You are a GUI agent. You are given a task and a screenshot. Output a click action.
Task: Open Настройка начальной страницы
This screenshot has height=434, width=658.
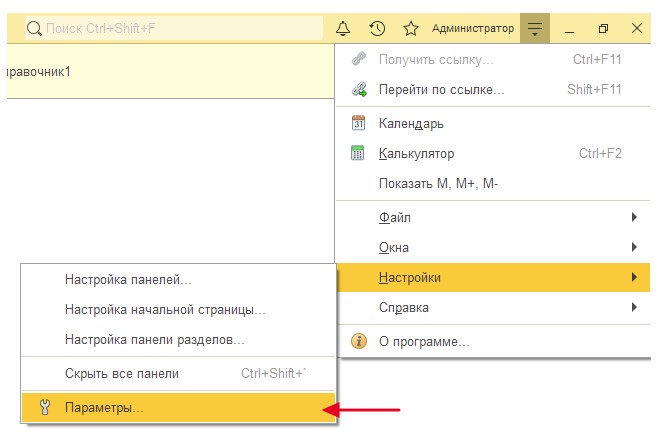(165, 310)
